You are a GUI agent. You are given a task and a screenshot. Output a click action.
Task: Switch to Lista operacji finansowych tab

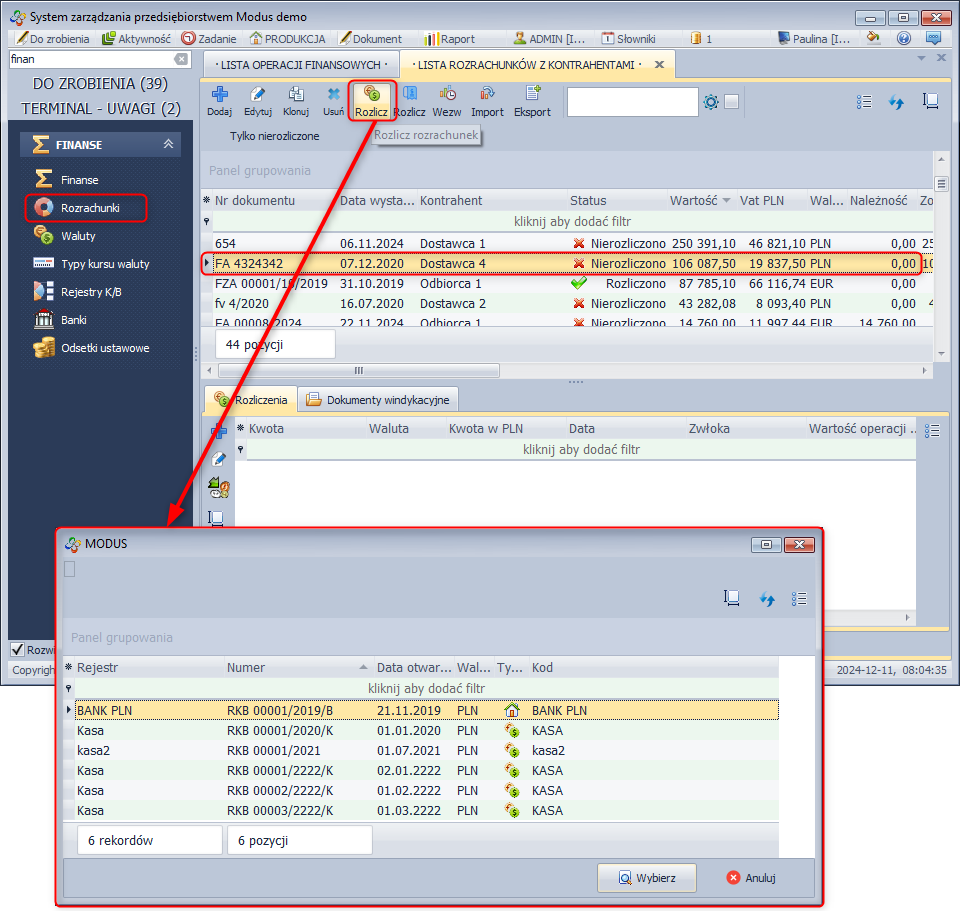(x=300, y=64)
